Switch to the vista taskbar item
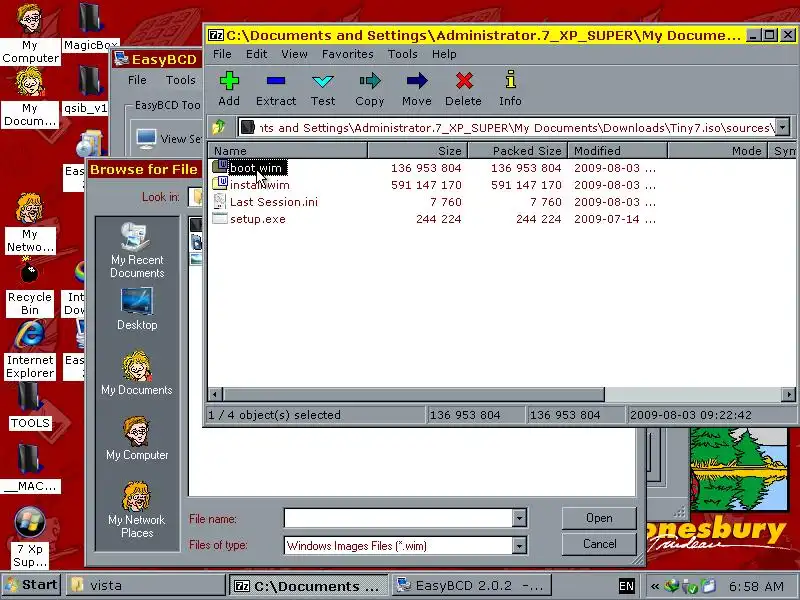 [145, 585]
